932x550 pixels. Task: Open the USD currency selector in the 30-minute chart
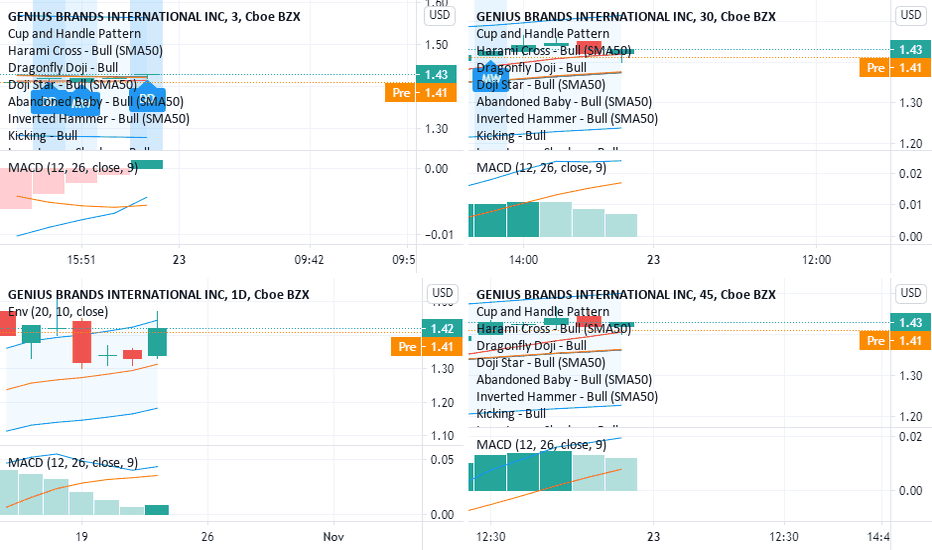pos(911,15)
